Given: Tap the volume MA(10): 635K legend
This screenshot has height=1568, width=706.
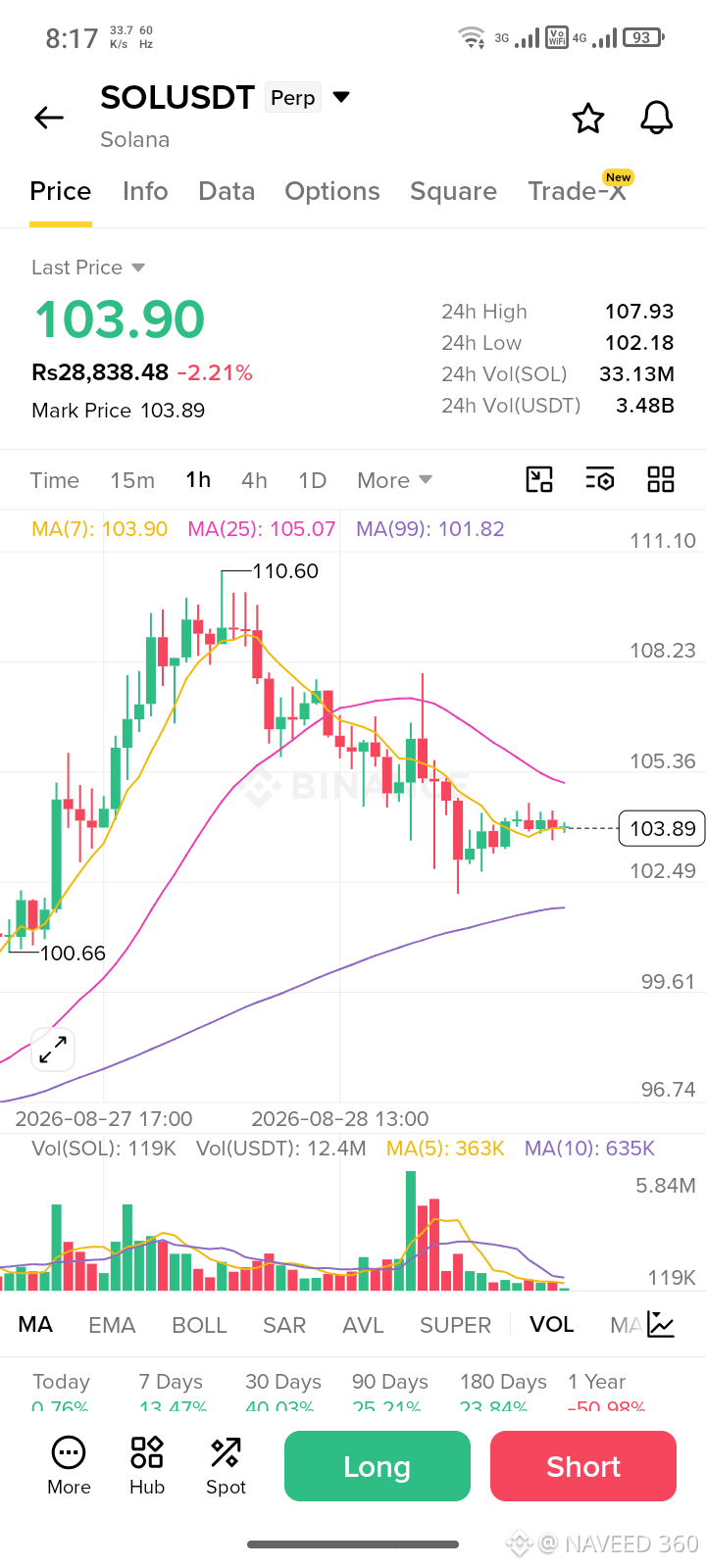Looking at the screenshot, I should pyautogui.click(x=589, y=1149).
